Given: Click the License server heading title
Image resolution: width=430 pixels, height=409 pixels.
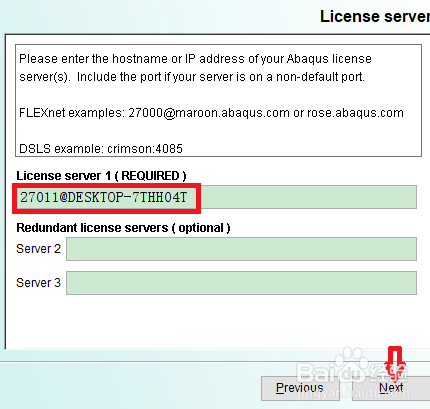Looking at the screenshot, I should [375, 16].
